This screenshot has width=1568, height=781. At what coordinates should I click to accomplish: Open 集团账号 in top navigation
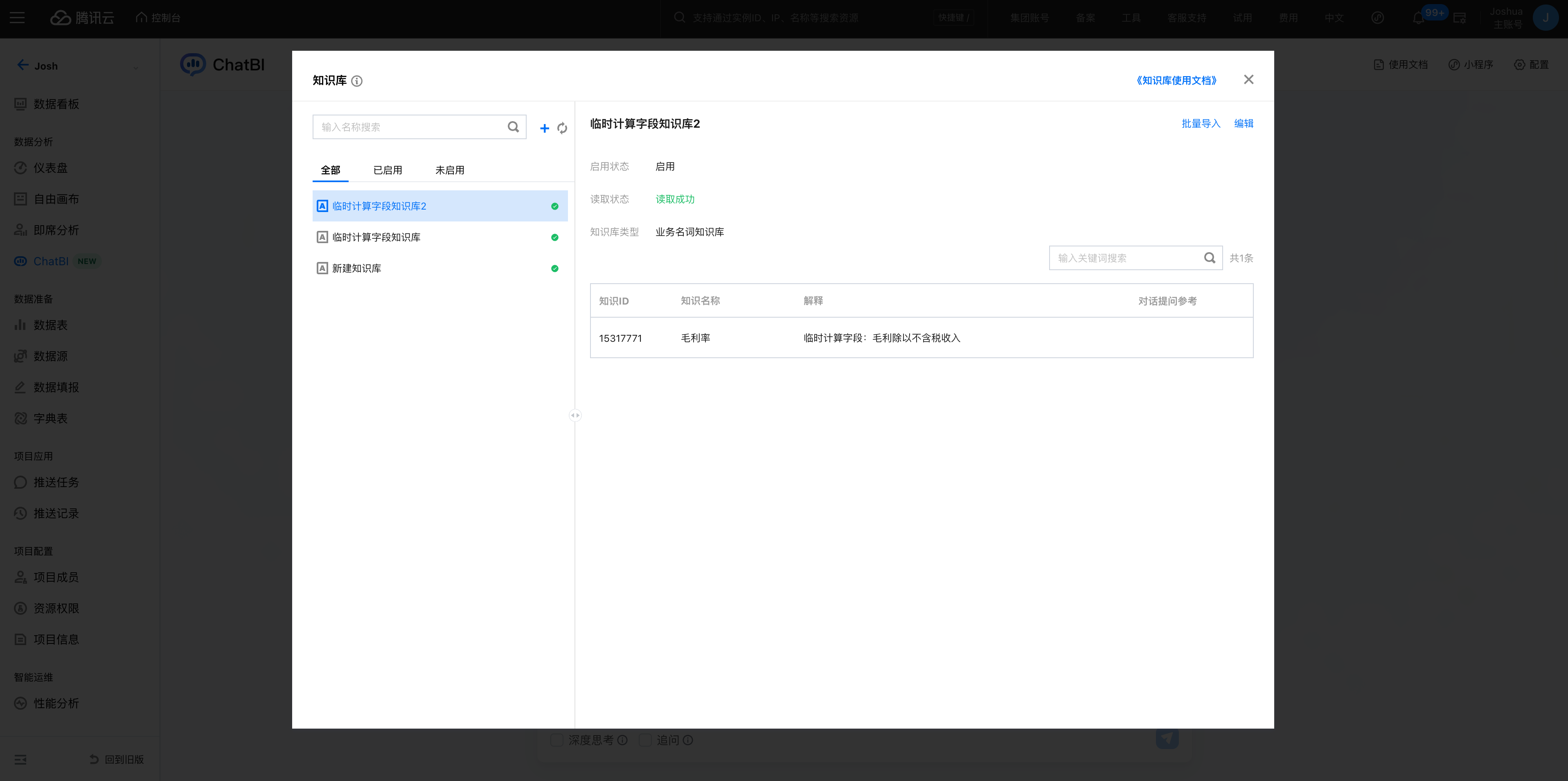[1029, 18]
